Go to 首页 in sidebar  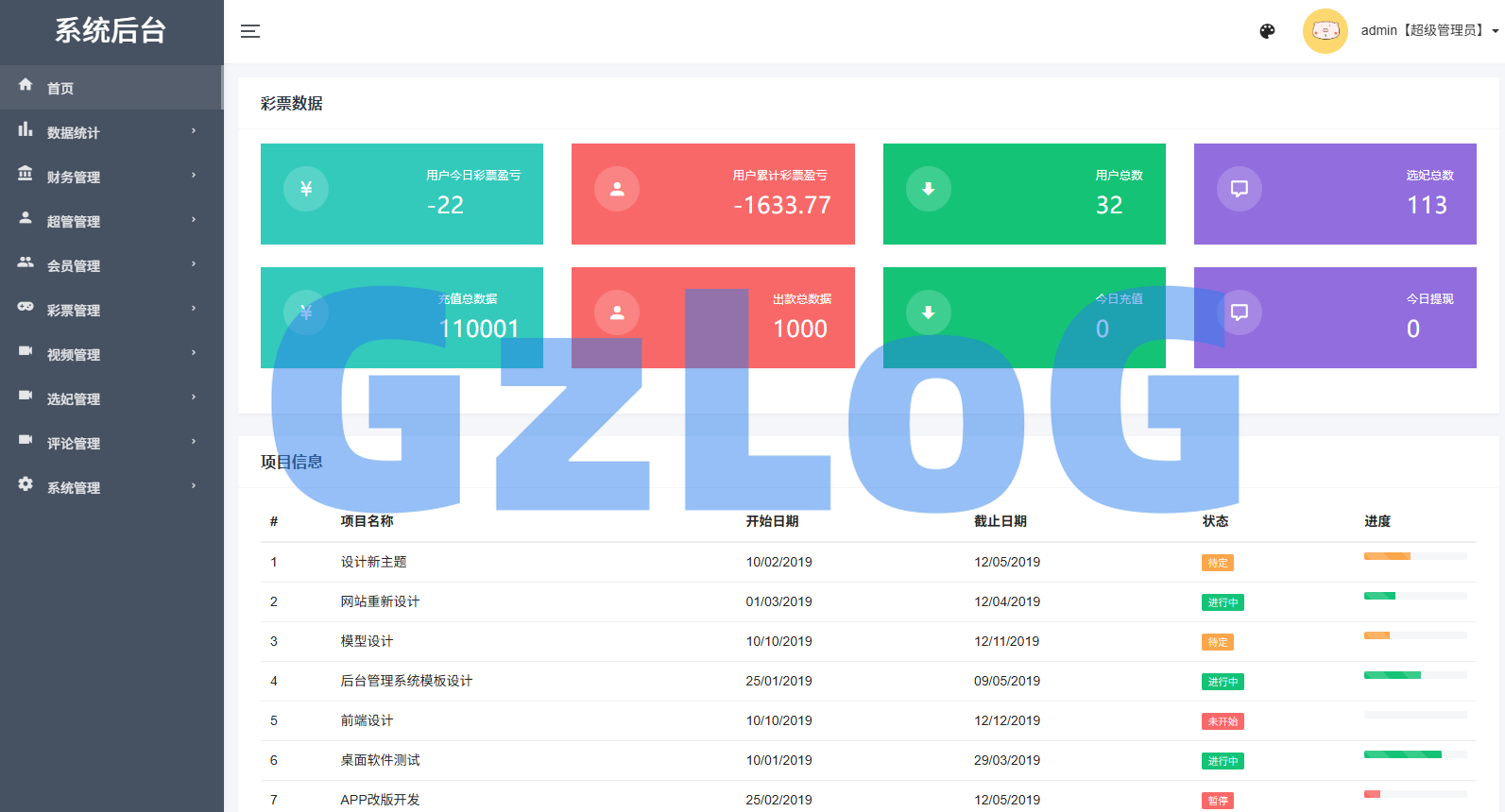[60, 88]
